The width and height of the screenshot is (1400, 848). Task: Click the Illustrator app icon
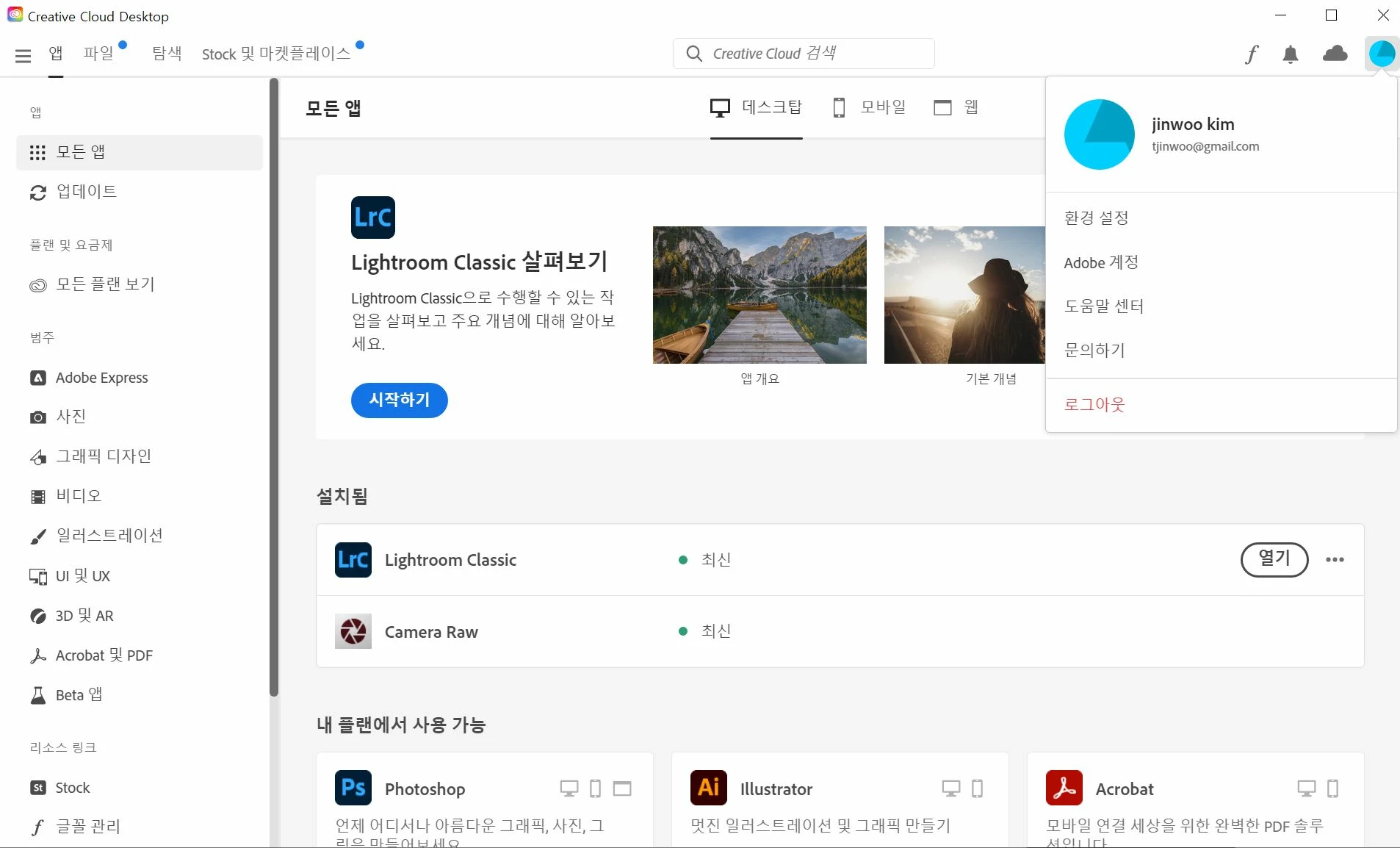pos(709,788)
